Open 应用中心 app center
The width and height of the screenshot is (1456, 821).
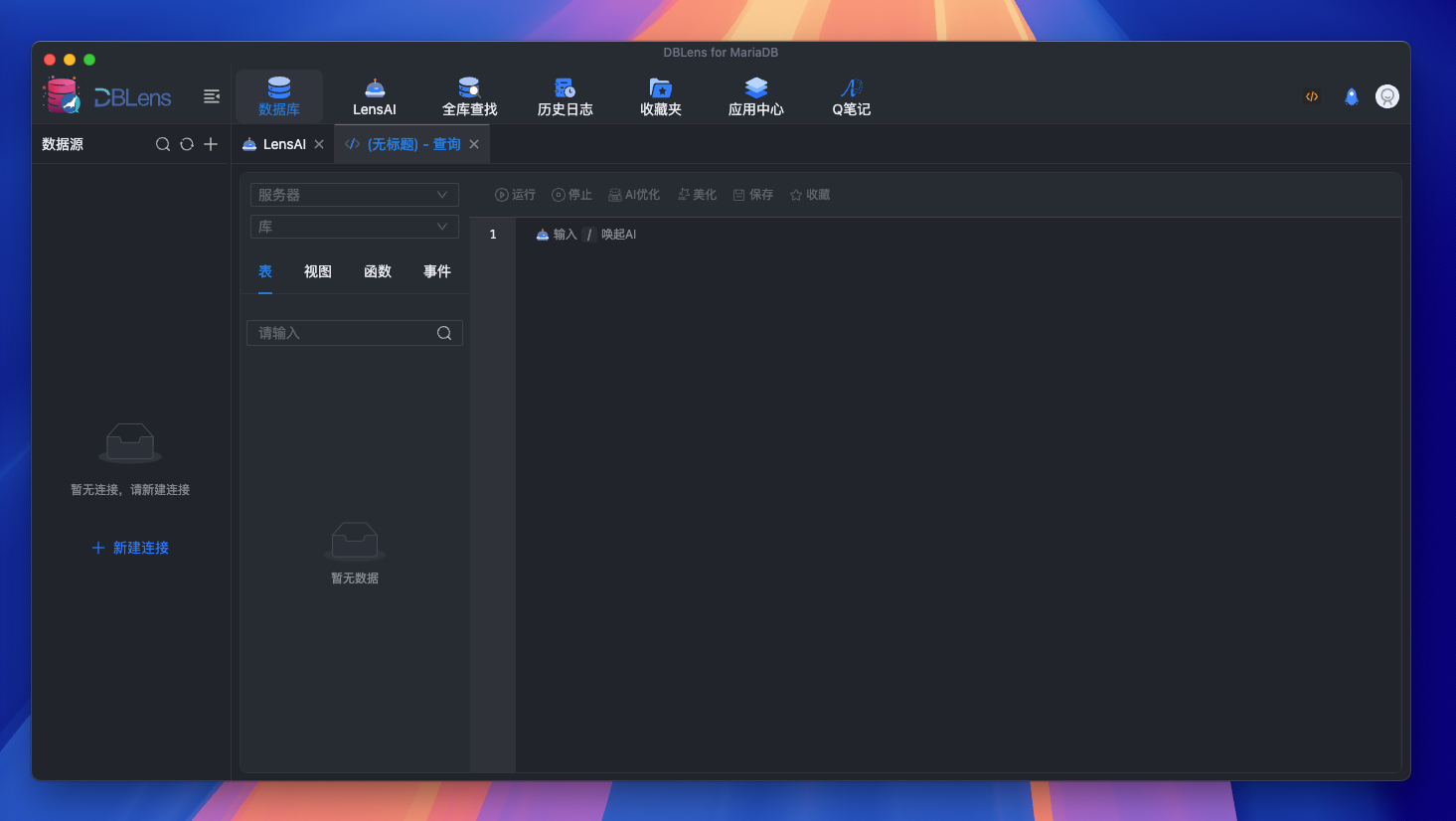pyautogui.click(x=756, y=96)
